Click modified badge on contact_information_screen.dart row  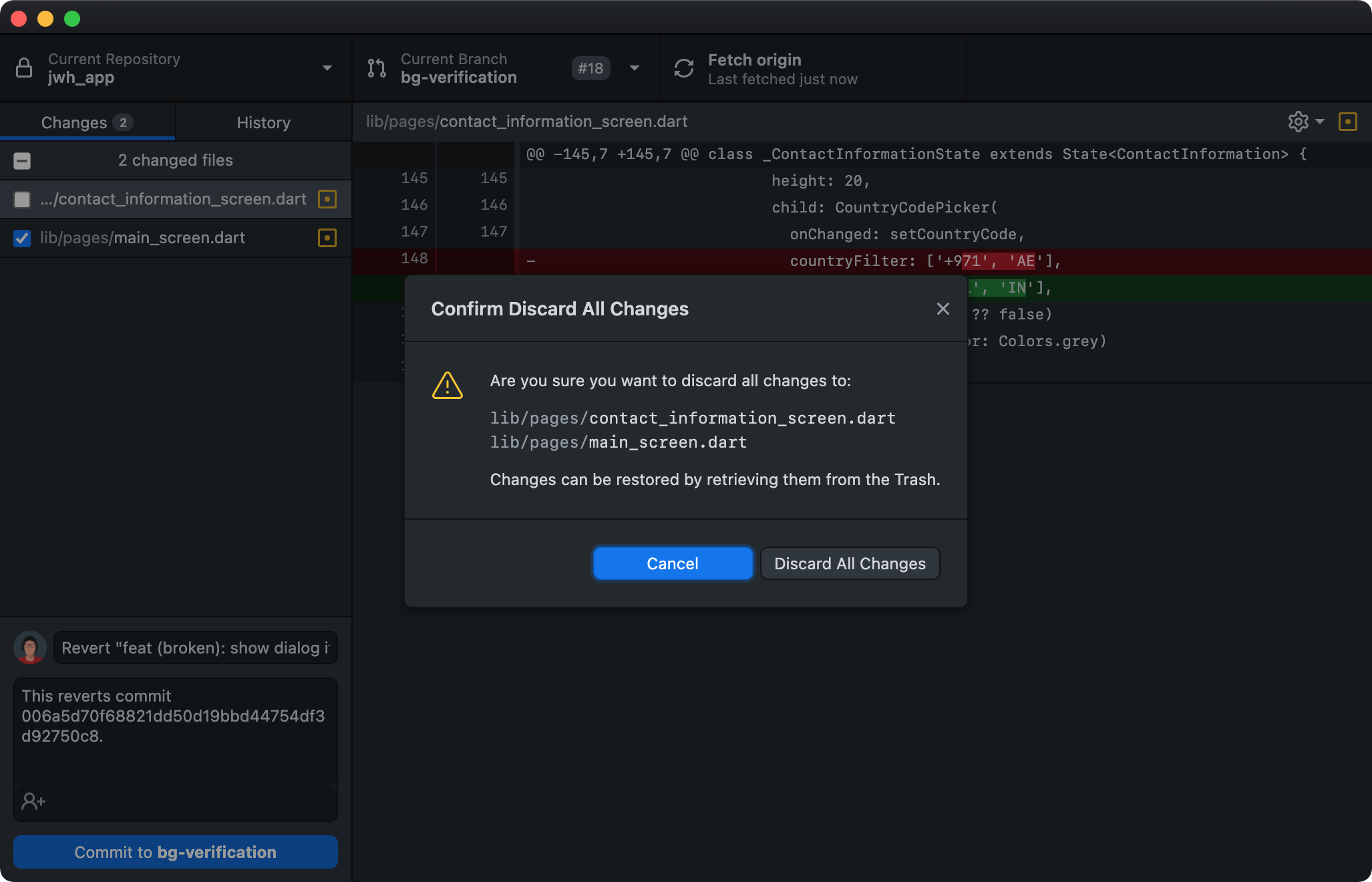point(327,199)
